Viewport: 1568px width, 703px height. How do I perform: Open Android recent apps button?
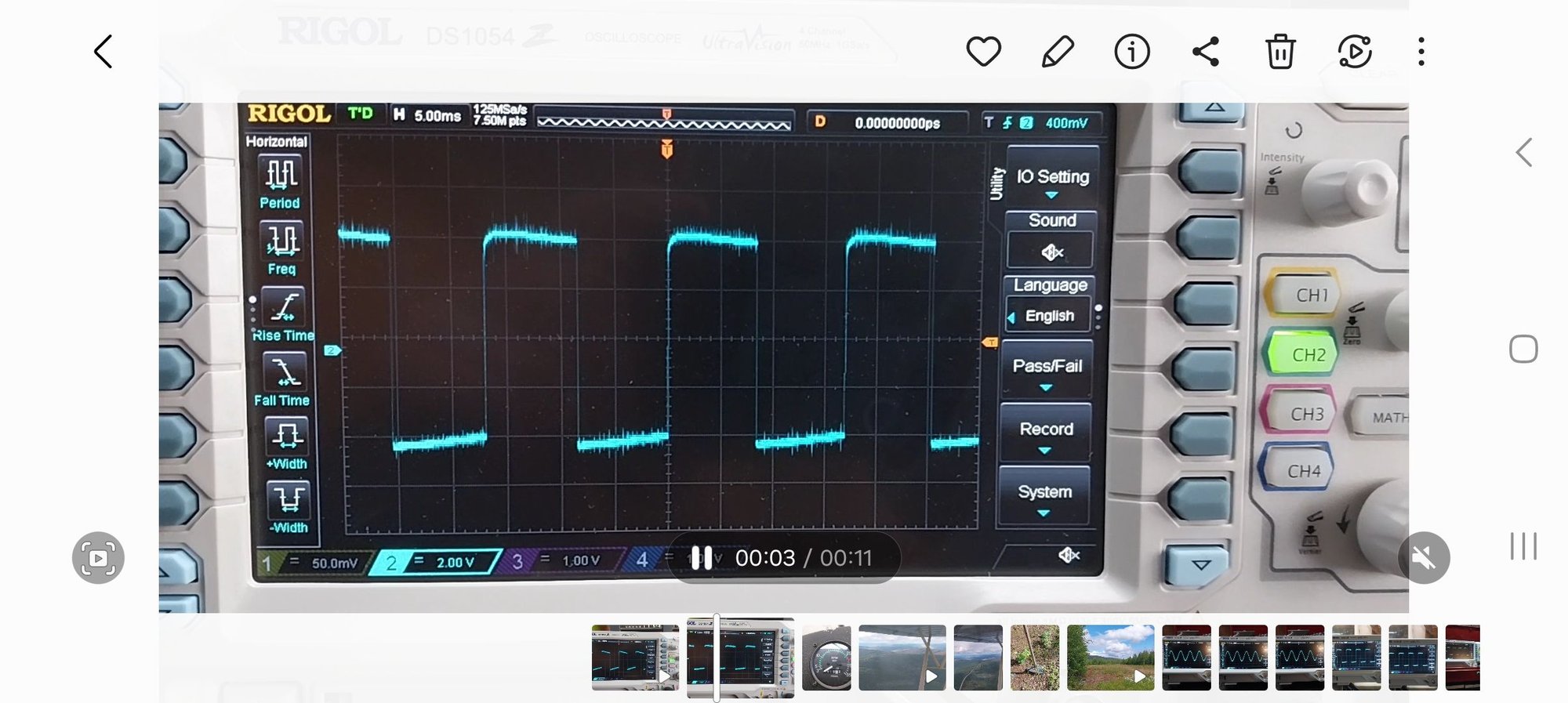(1523, 546)
